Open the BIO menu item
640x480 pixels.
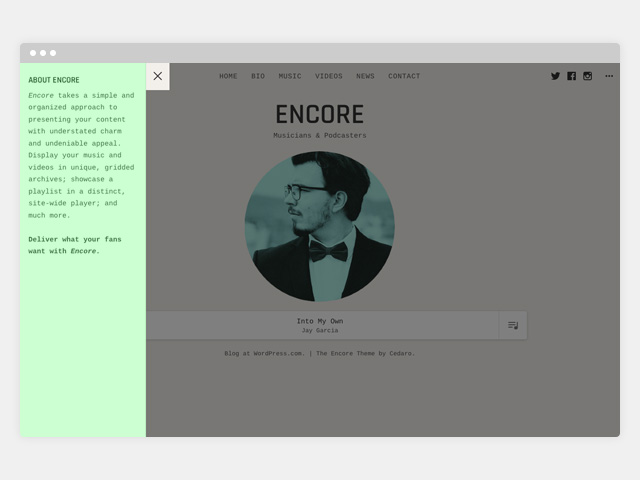coord(258,76)
